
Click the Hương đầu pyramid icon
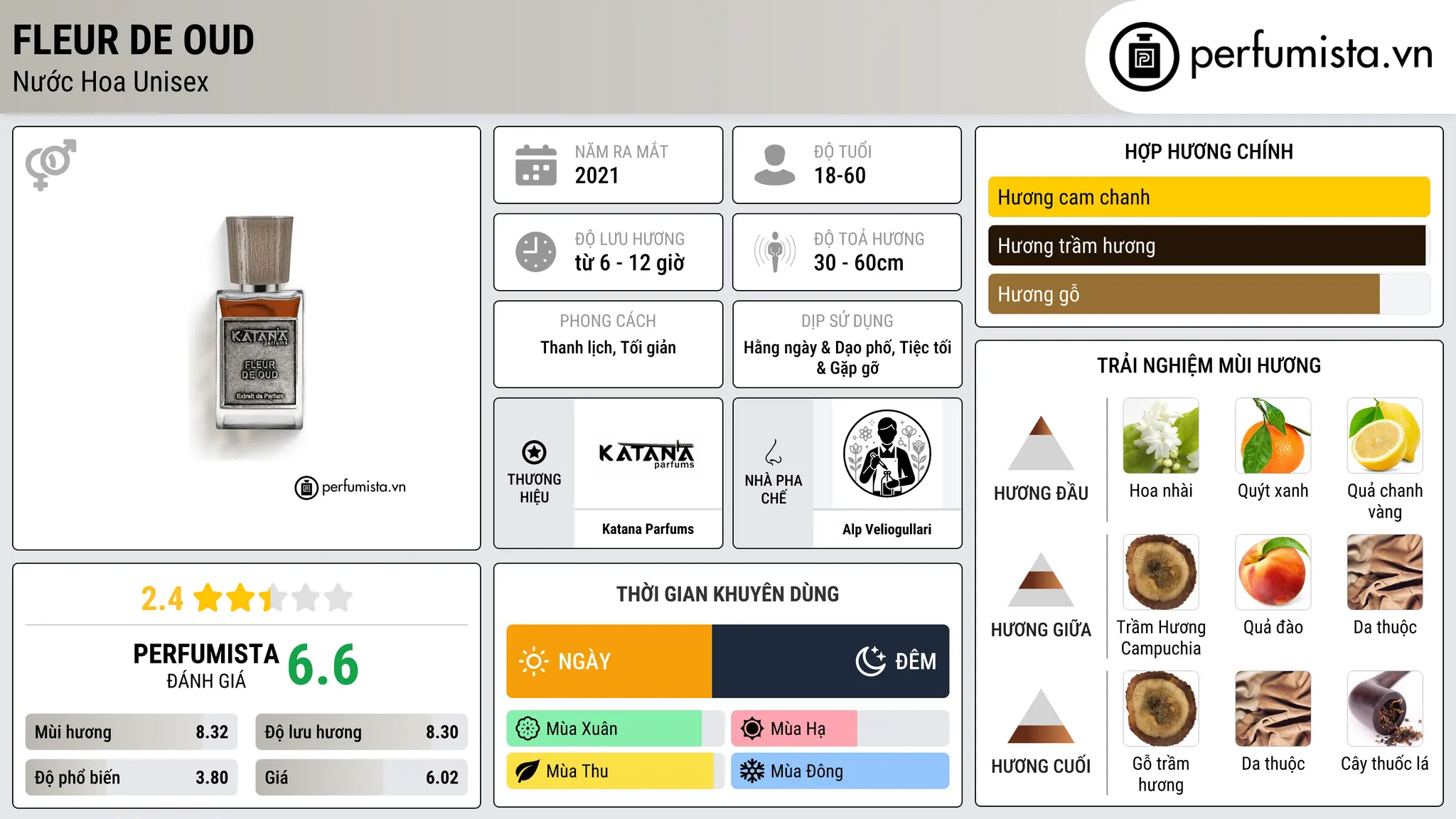1042,443
